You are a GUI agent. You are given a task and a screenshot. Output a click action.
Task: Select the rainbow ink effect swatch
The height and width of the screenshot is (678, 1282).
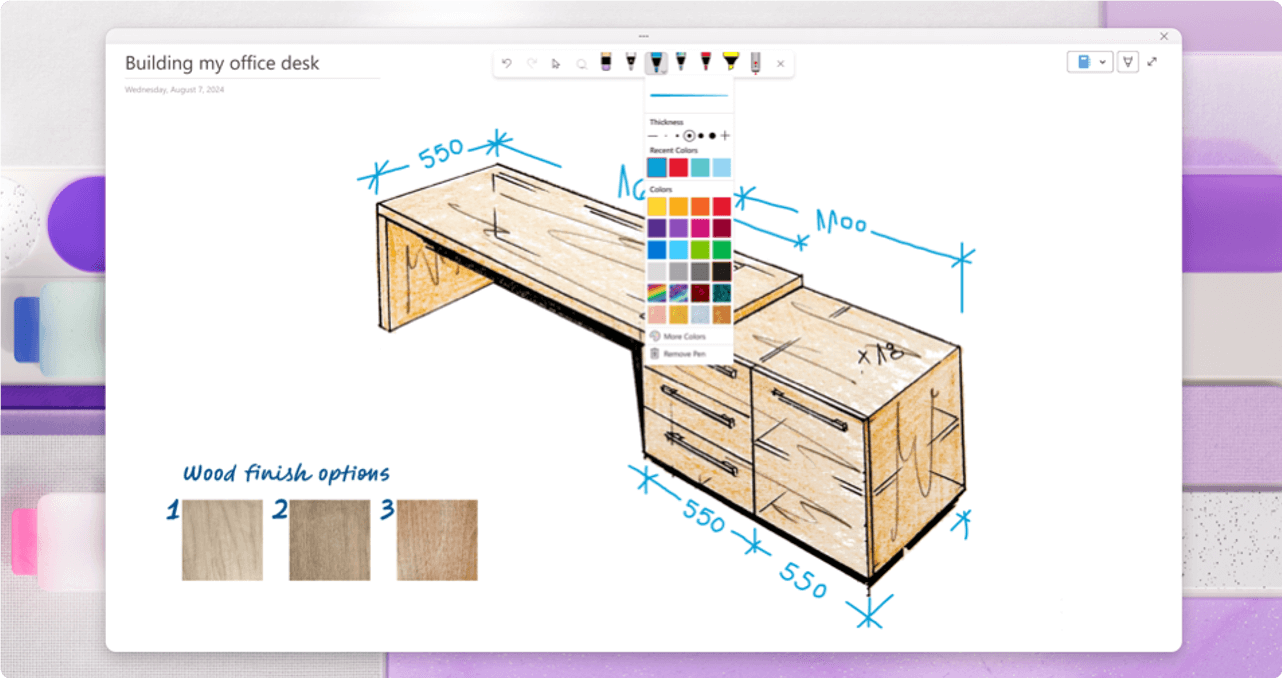click(656, 293)
